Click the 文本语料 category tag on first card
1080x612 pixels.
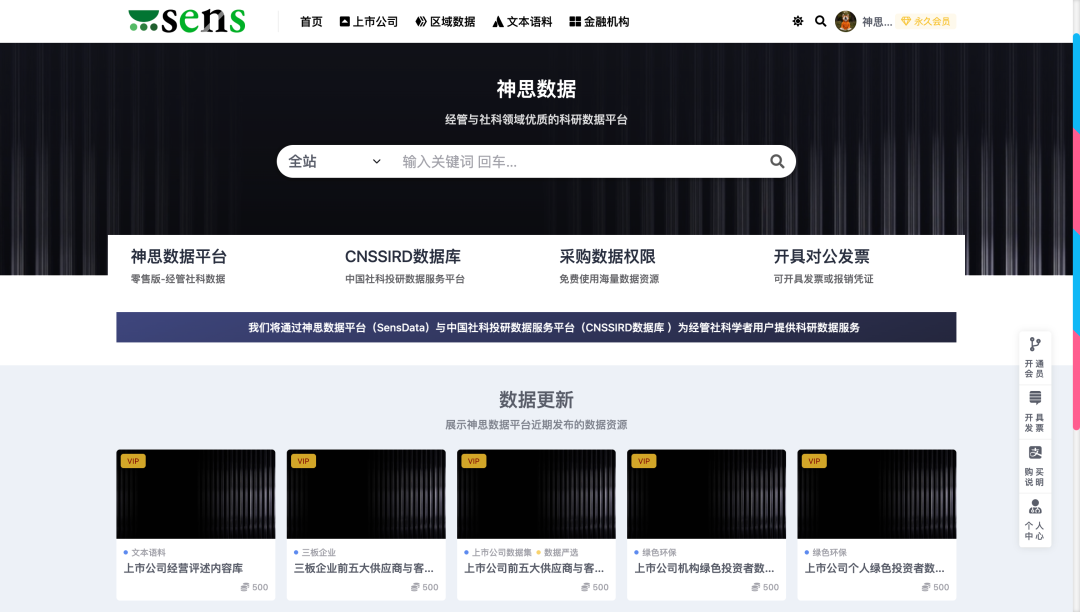tap(148, 552)
